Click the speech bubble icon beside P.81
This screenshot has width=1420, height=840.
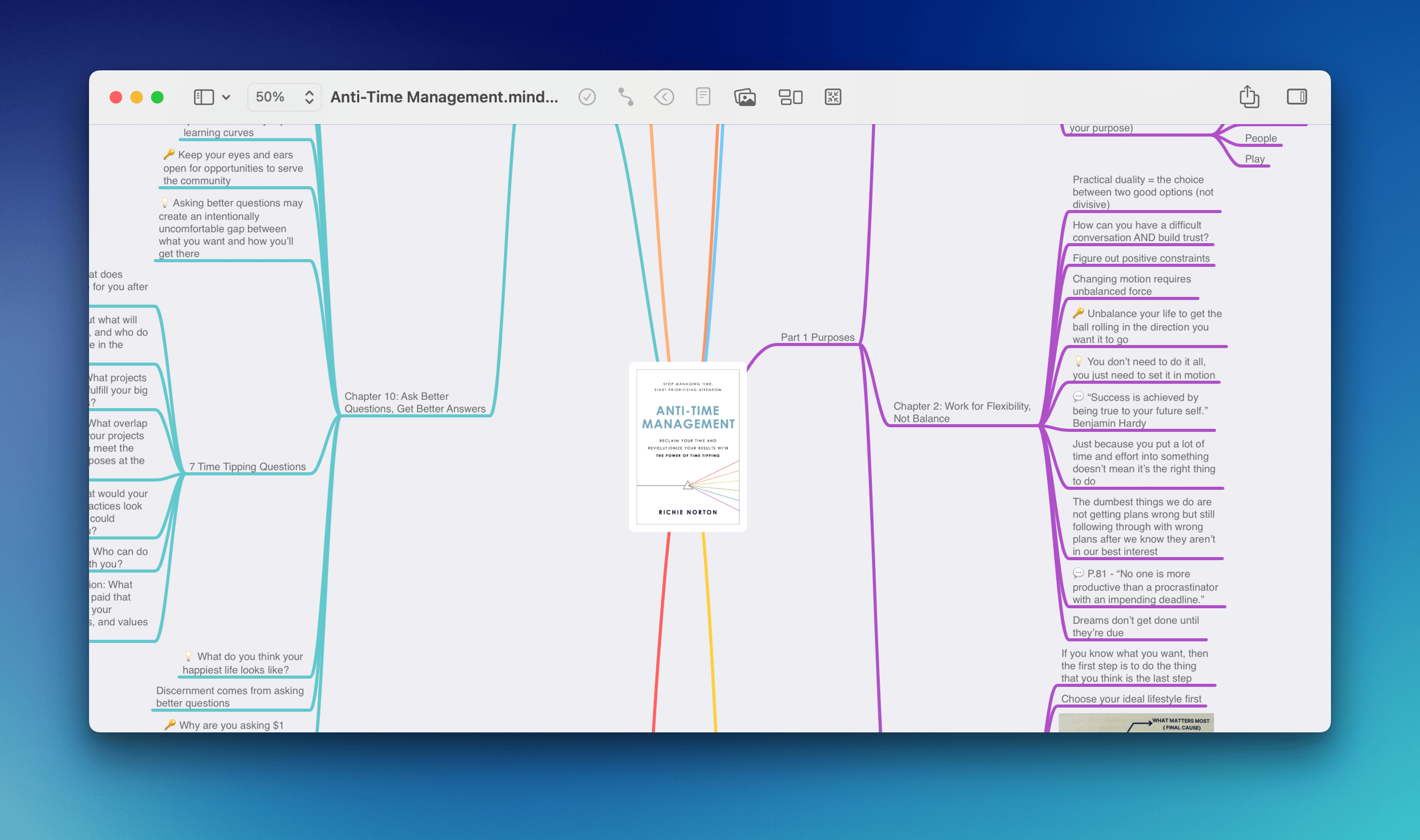click(1078, 573)
